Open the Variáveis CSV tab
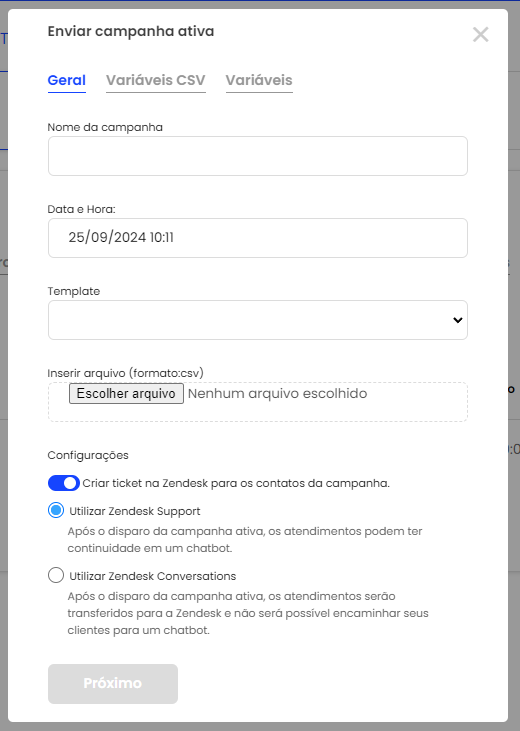The image size is (520, 731). [x=156, y=81]
